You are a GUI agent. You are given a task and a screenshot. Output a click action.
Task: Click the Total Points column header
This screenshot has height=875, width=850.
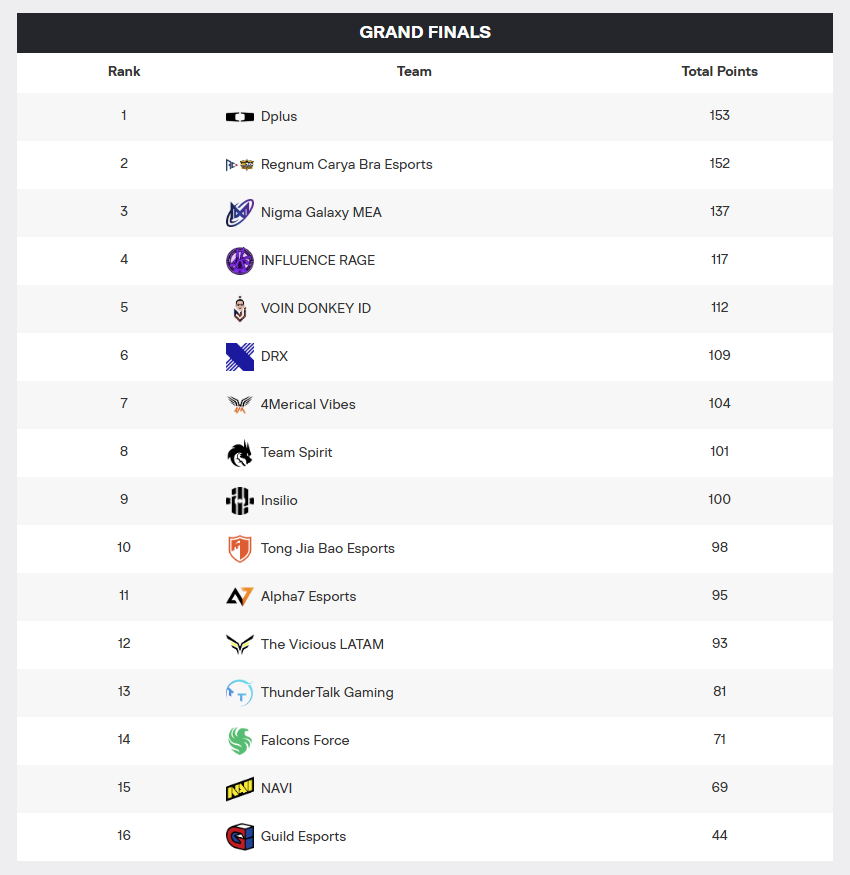(719, 72)
